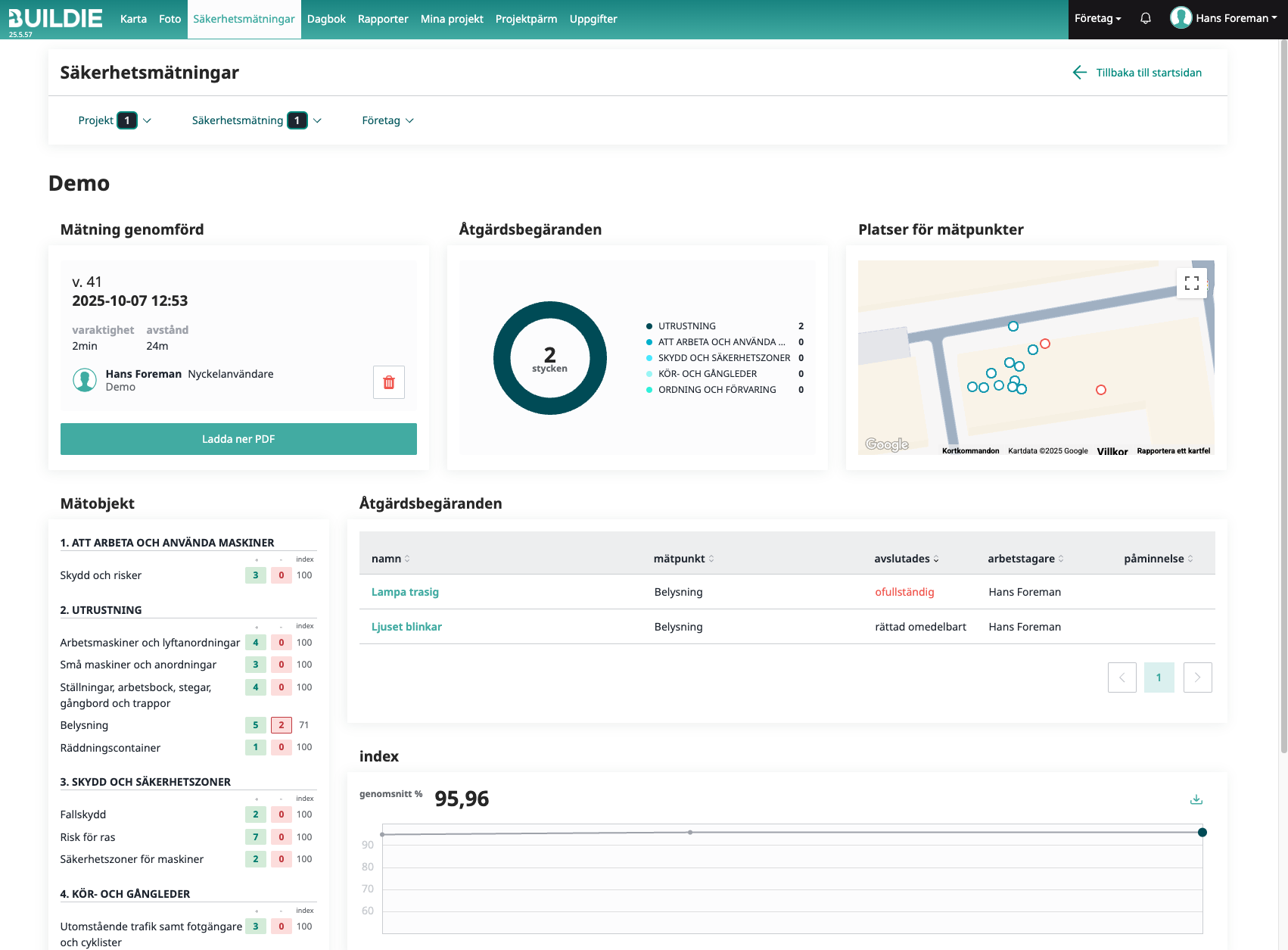Open the Lampa trasig request link

405,592
